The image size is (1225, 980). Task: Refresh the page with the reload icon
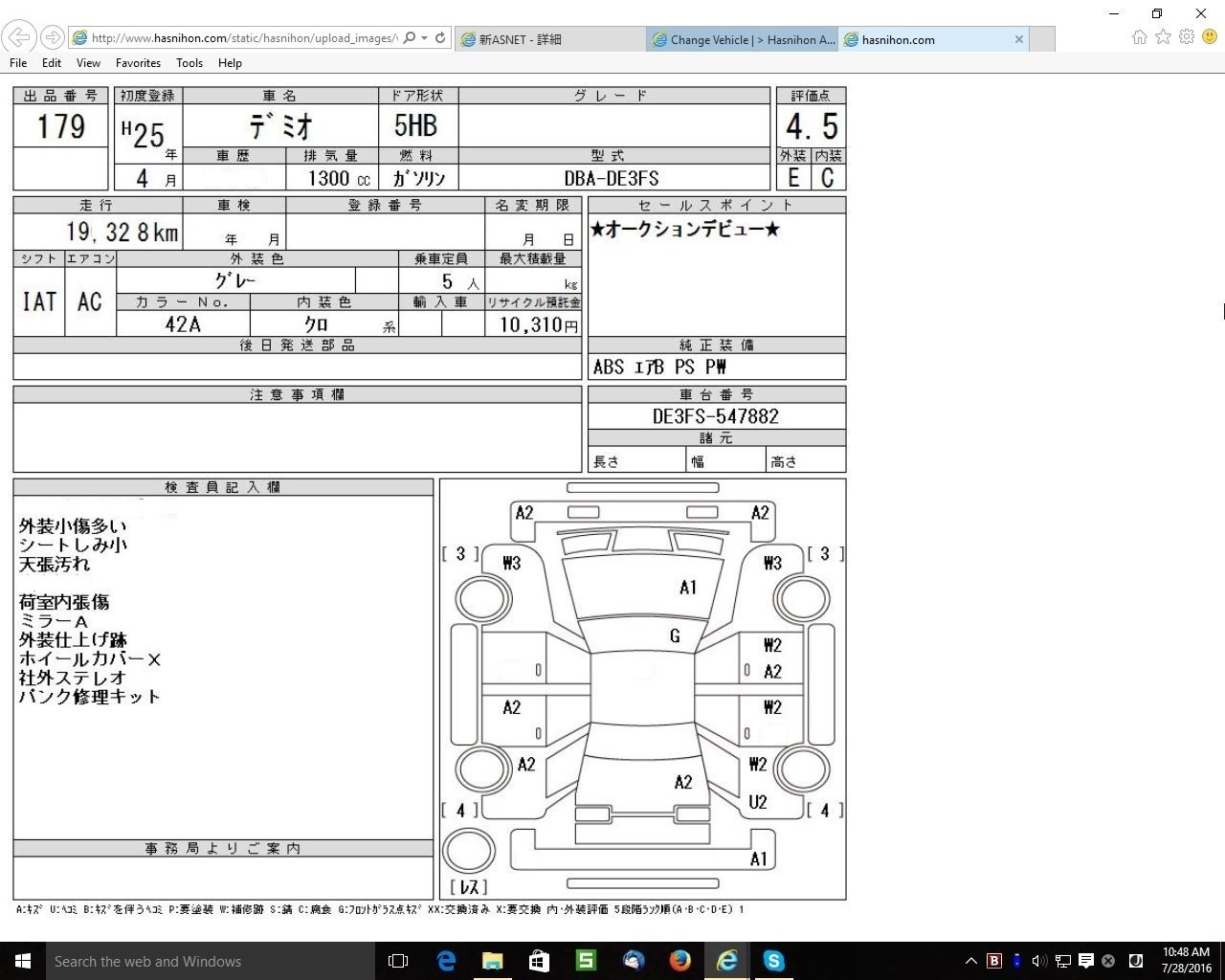440,38
